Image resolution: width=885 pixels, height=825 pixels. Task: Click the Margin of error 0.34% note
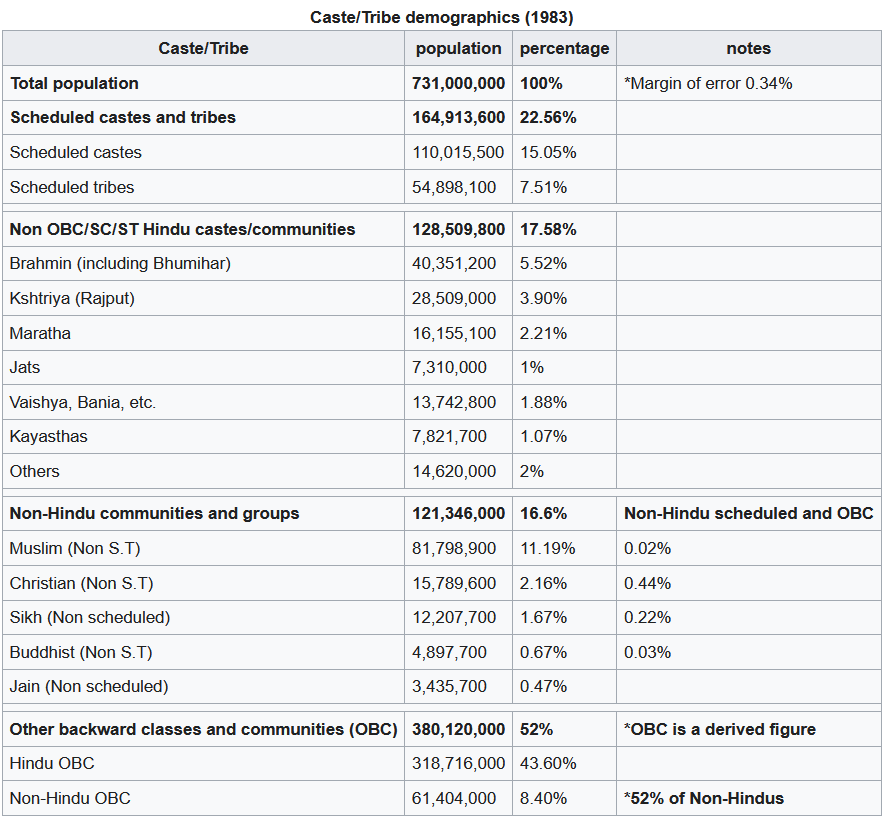click(x=708, y=83)
